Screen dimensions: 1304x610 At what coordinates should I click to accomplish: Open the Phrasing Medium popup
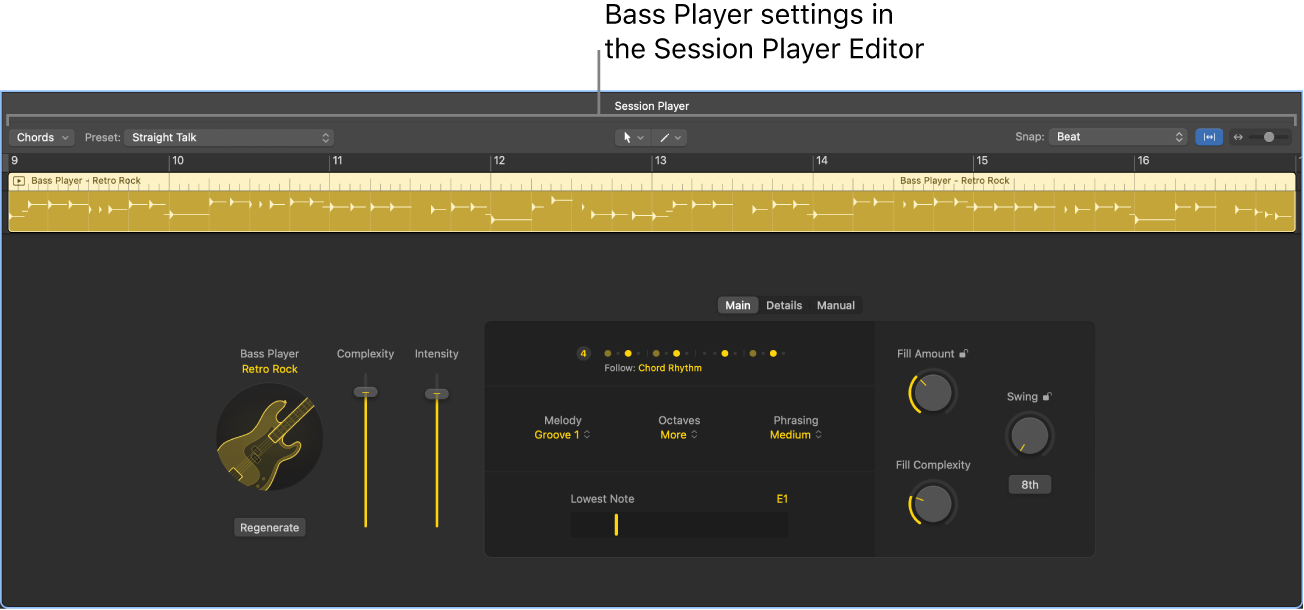[796, 435]
